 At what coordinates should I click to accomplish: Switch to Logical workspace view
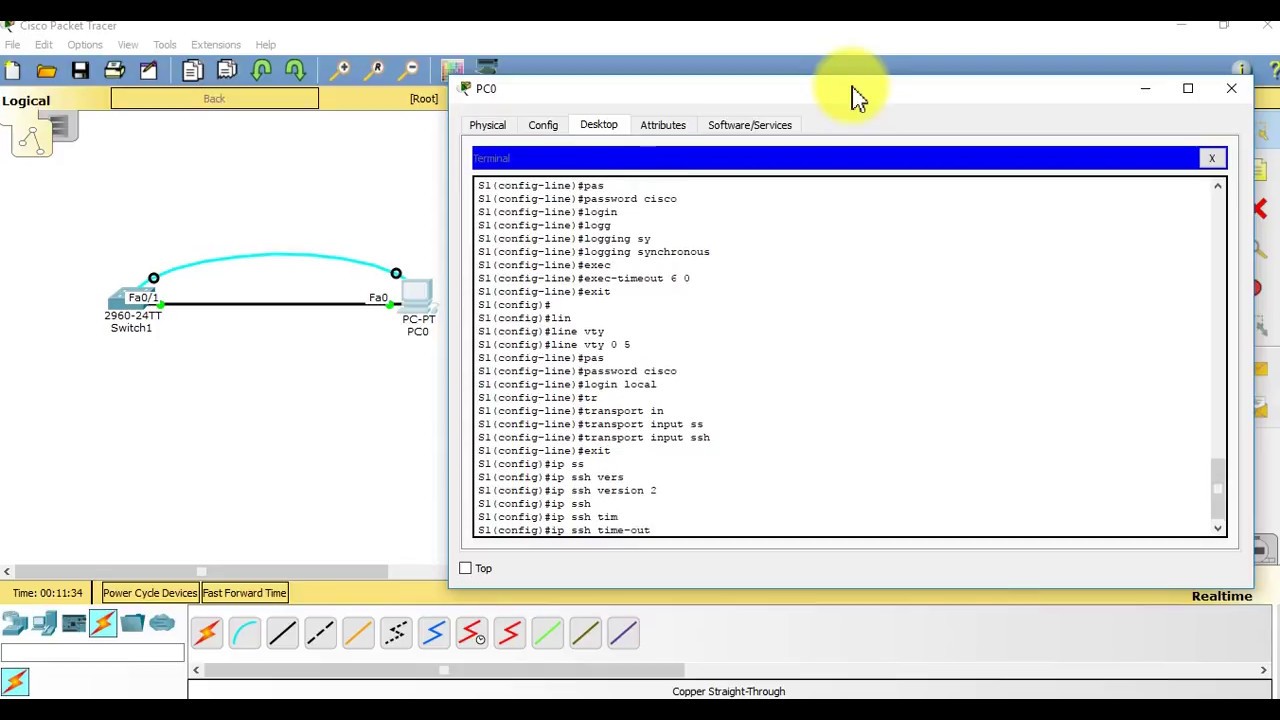coord(26,100)
